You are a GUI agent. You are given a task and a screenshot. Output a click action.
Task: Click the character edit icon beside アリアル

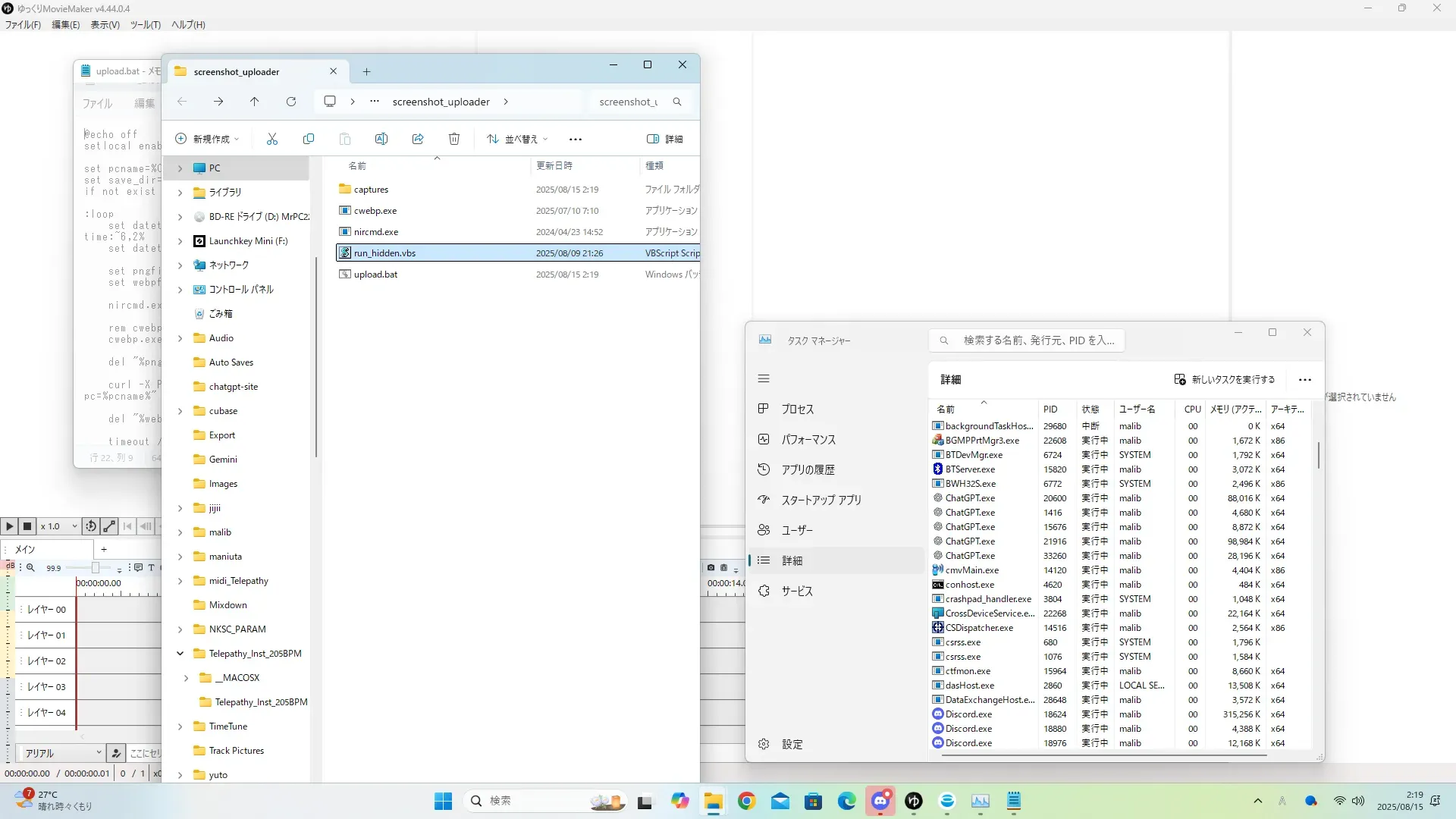tap(116, 752)
